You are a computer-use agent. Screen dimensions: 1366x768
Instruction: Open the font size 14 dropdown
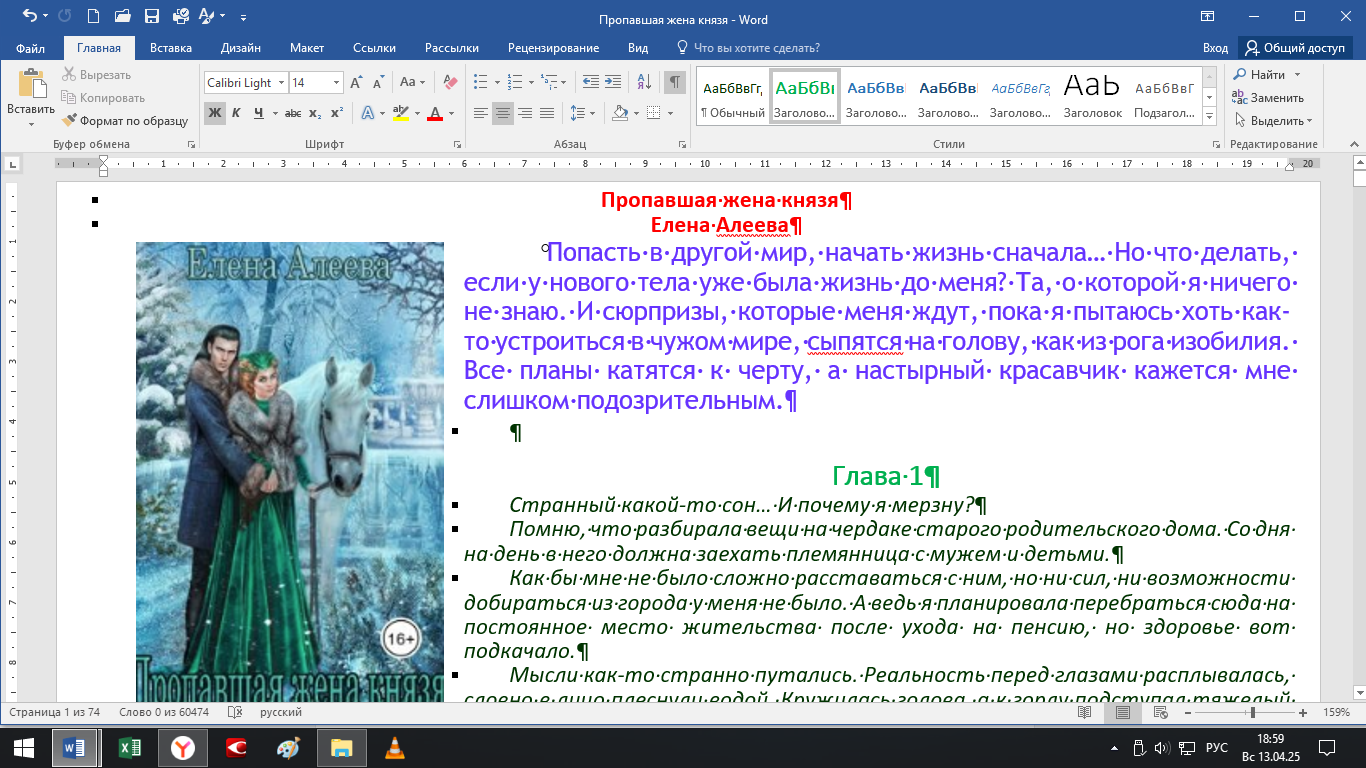click(x=336, y=83)
